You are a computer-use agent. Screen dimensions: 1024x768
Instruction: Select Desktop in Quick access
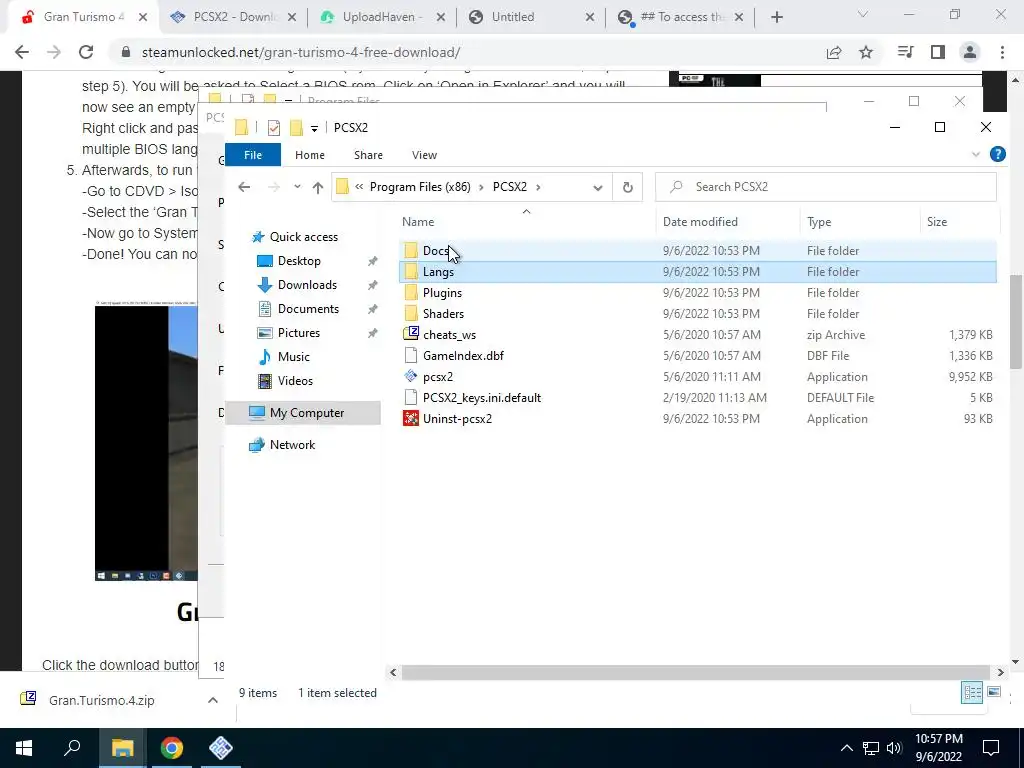point(299,261)
